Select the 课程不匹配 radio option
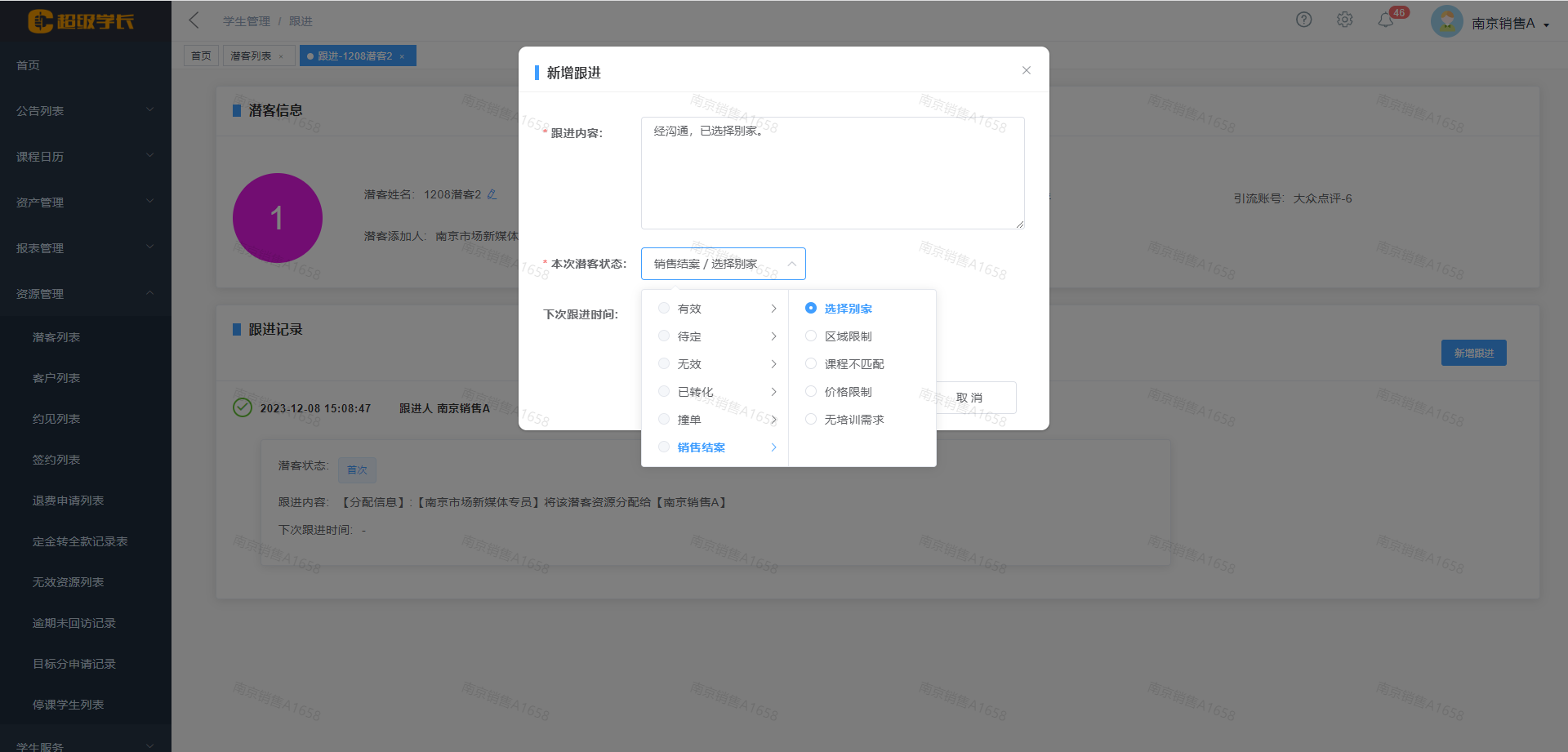Screen dimensions: 1568x752 pos(811,364)
